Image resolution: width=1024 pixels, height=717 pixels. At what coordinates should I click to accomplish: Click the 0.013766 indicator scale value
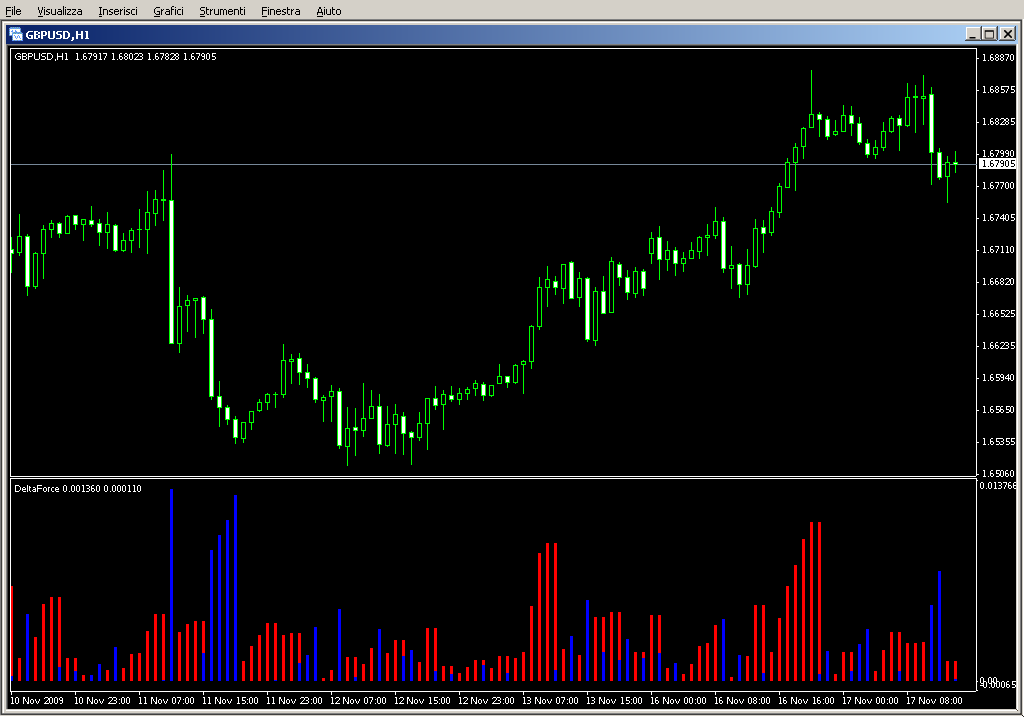pyautogui.click(x=998, y=485)
